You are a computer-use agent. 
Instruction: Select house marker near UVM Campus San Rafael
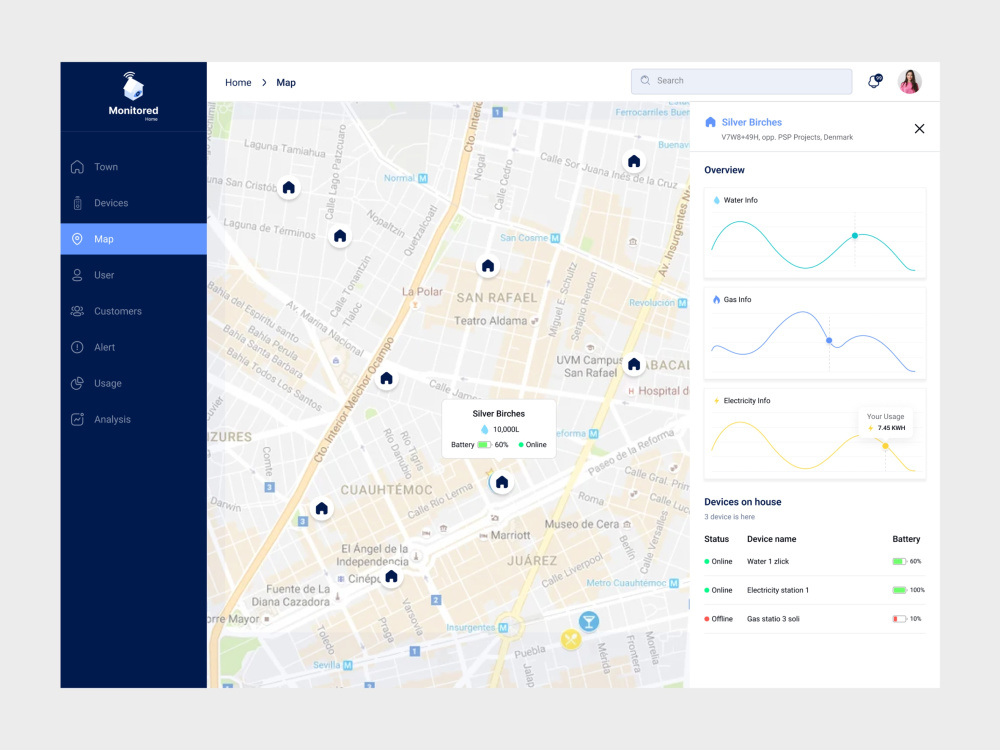634,364
